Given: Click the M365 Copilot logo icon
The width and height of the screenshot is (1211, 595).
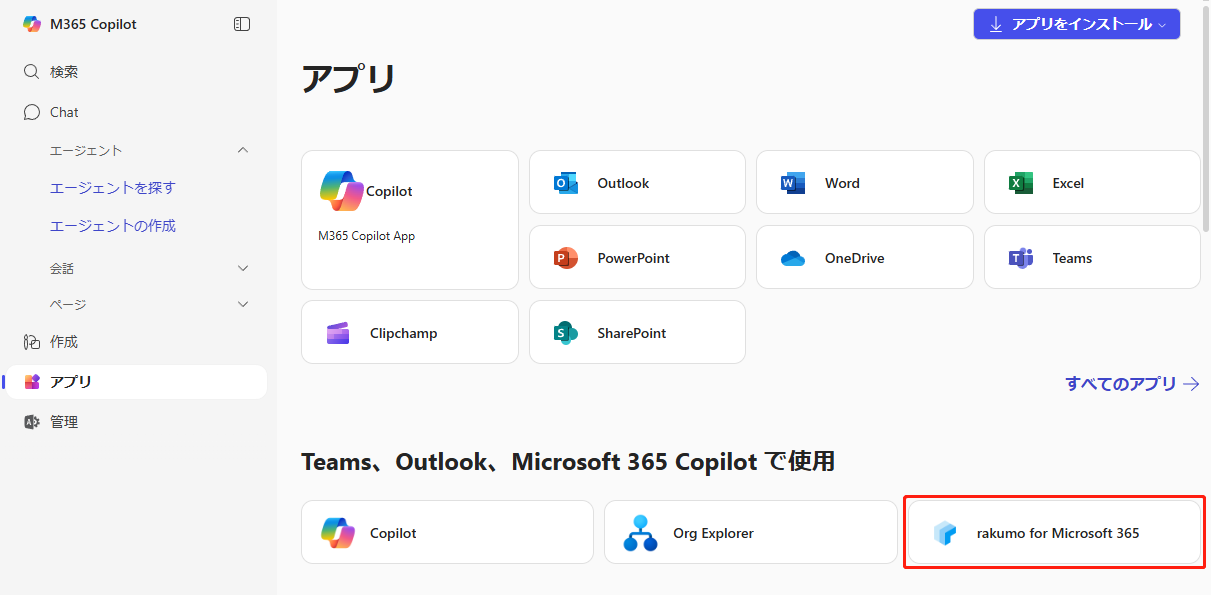Looking at the screenshot, I should (32, 24).
